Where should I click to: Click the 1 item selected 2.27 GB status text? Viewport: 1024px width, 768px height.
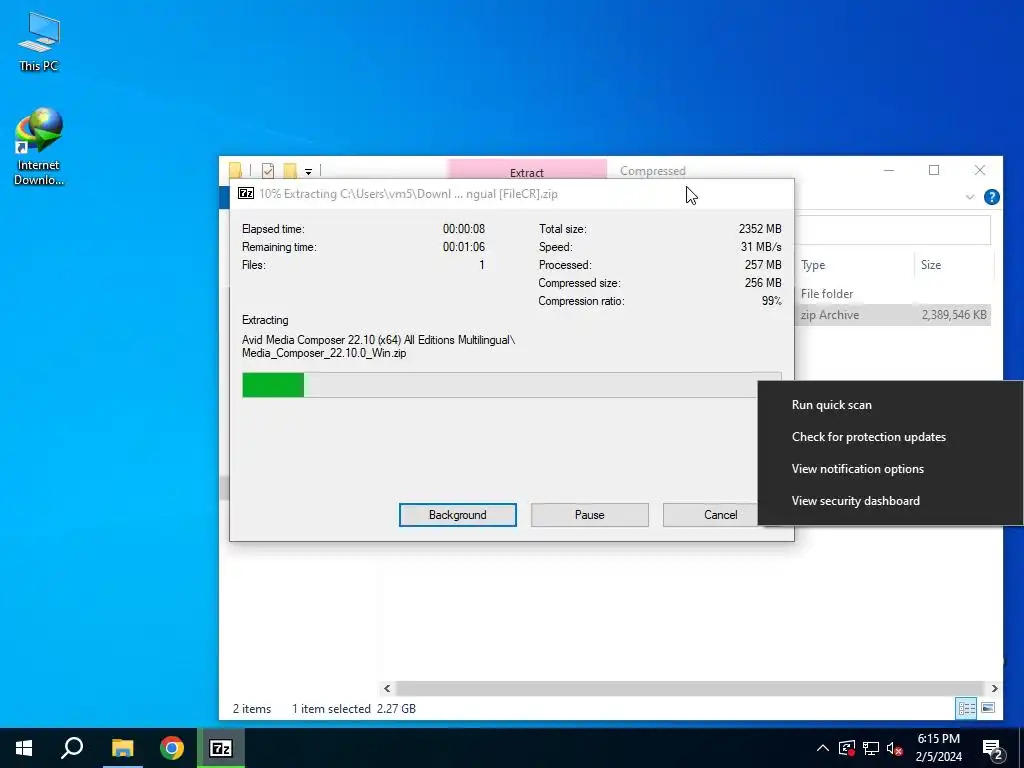(353, 709)
